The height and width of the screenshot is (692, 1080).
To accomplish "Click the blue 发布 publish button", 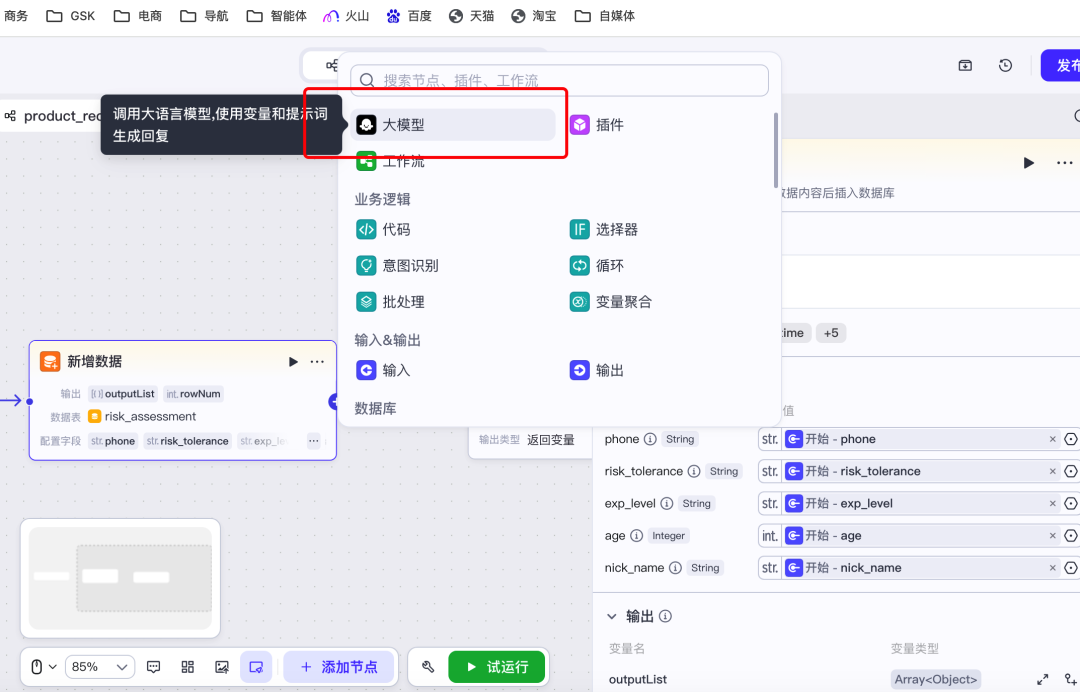I will pyautogui.click(x=1061, y=65).
